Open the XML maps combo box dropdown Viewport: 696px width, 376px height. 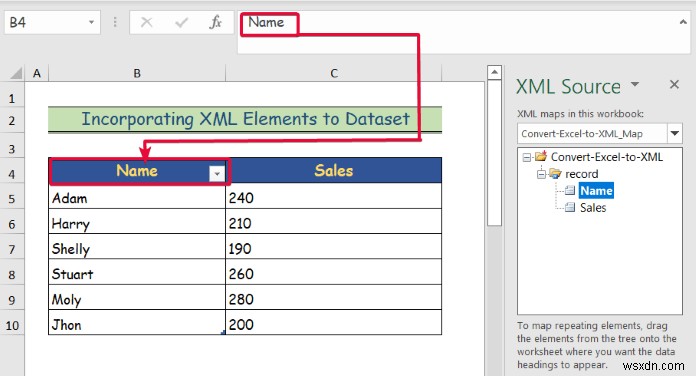[675, 133]
